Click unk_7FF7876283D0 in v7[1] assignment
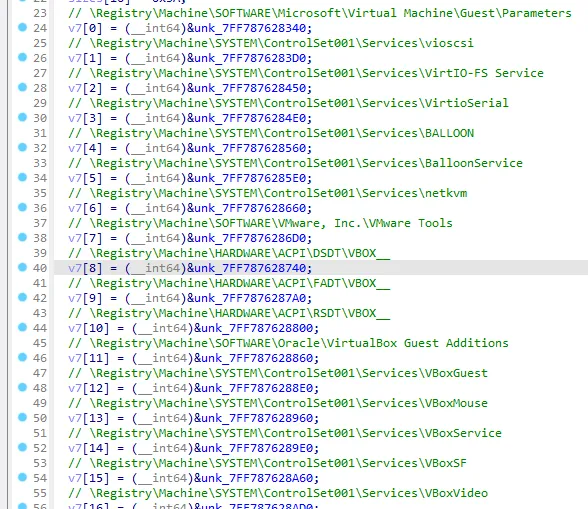Image resolution: width=588 pixels, height=509 pixels. (250, 58)
